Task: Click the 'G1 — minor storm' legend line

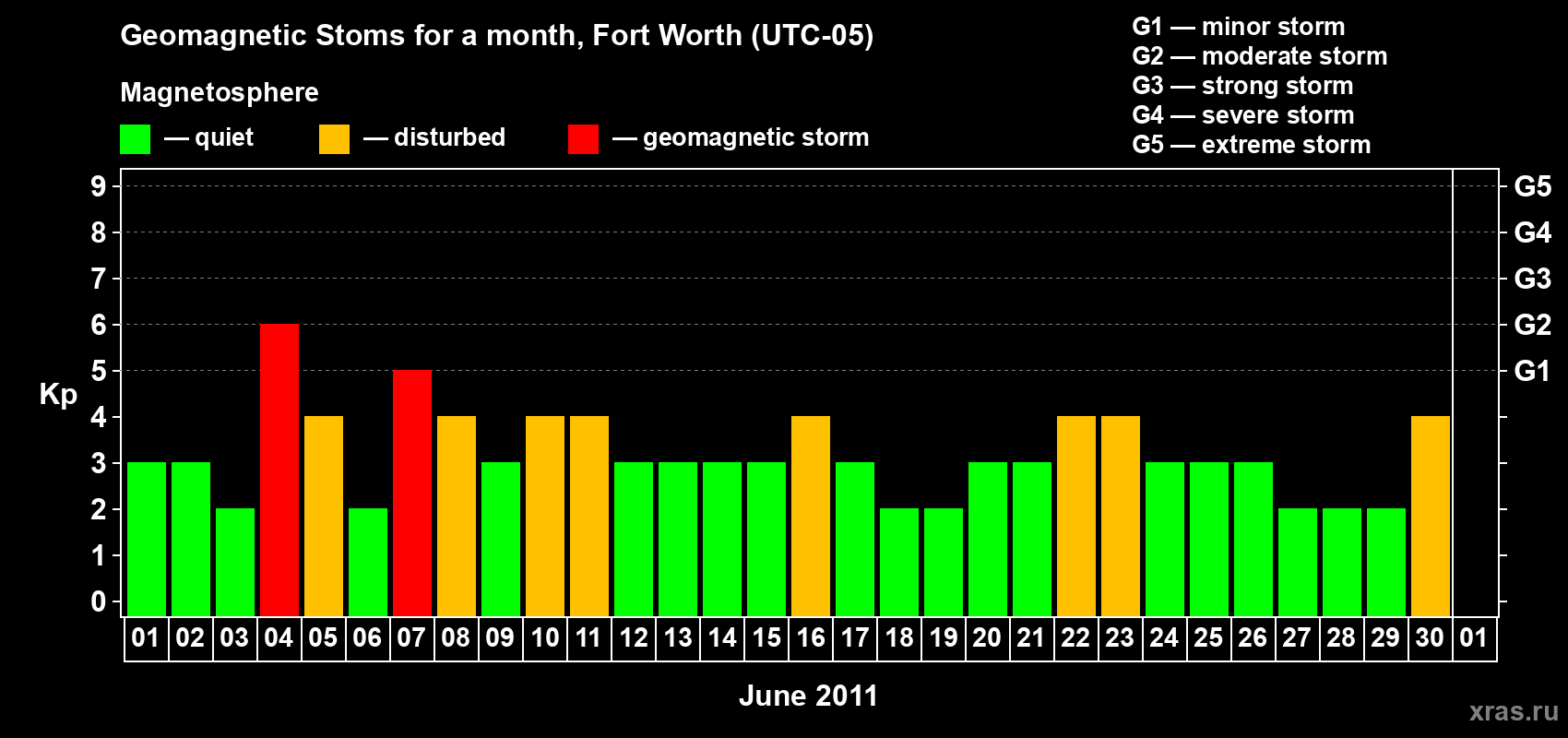Action: tap(1239, 27)
